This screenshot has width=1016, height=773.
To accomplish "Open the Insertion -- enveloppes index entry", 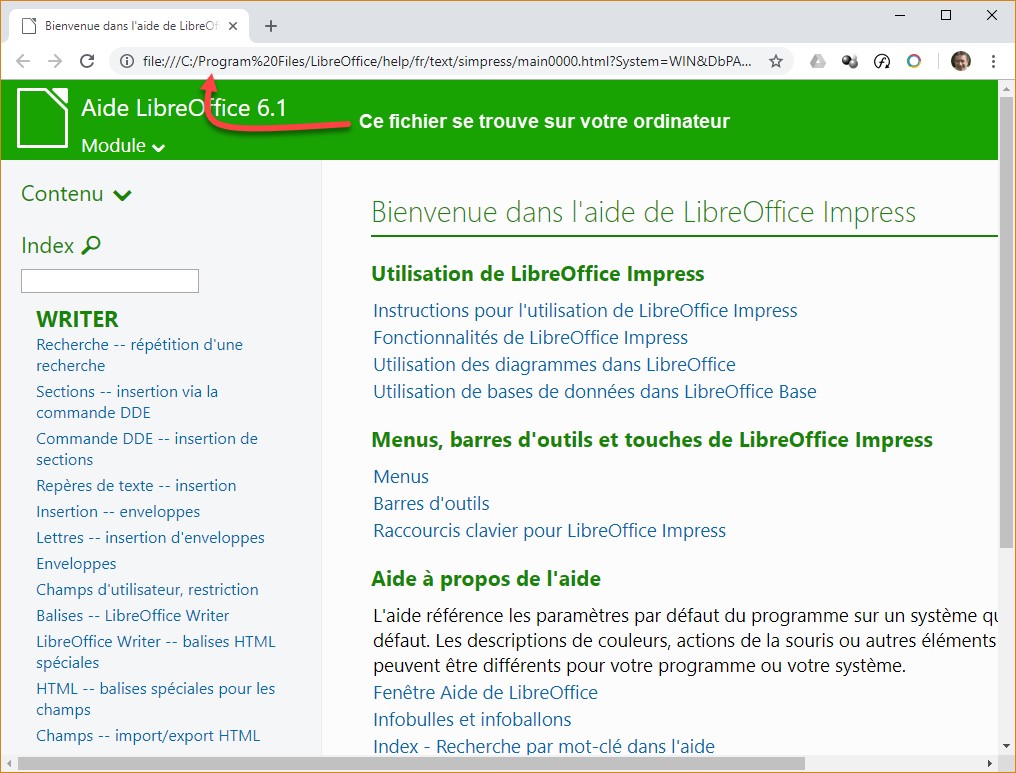I will click(x=118, y=512).
